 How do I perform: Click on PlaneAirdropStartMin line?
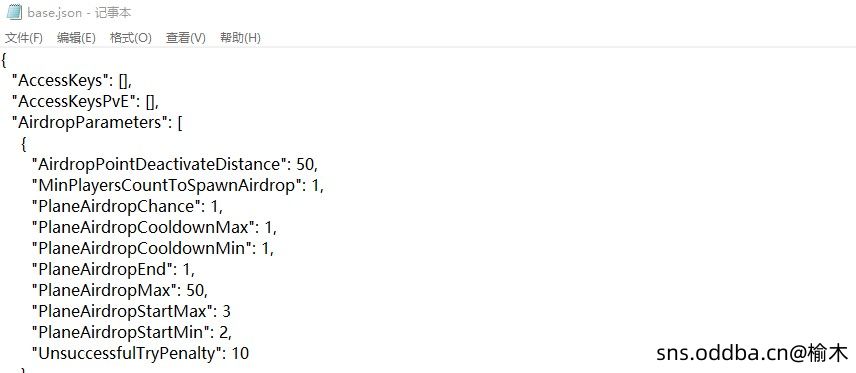coord(132,332)
